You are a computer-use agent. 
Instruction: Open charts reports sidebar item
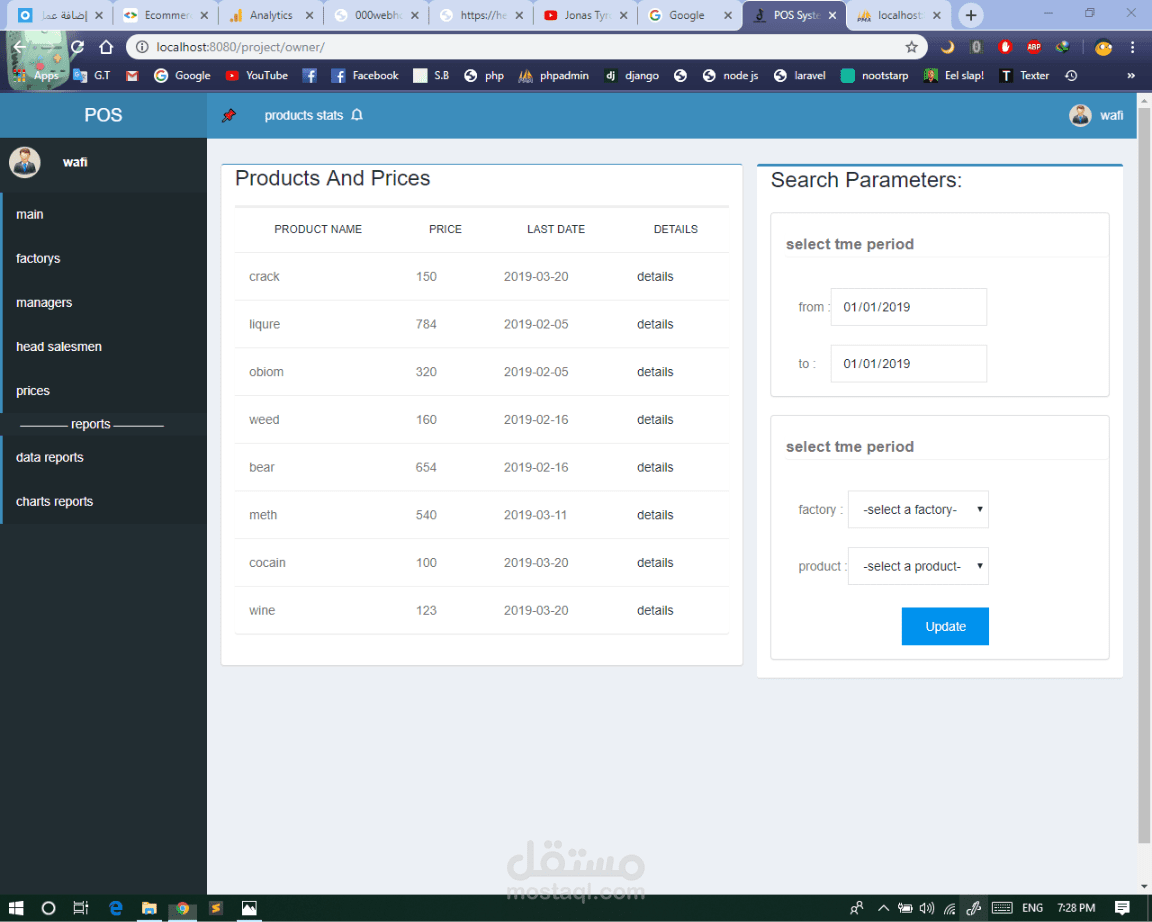pos(104,501)
